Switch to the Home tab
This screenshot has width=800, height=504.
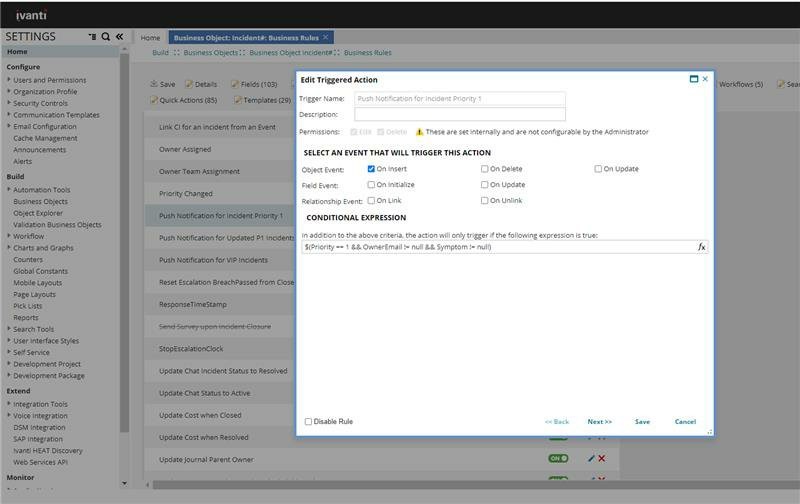(150, 38)
